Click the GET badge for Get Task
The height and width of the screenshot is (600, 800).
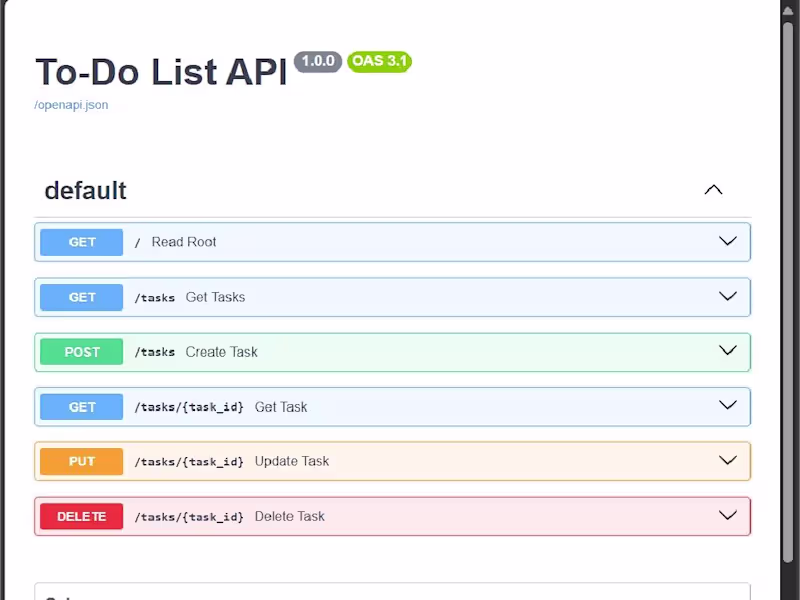point(80,406)
